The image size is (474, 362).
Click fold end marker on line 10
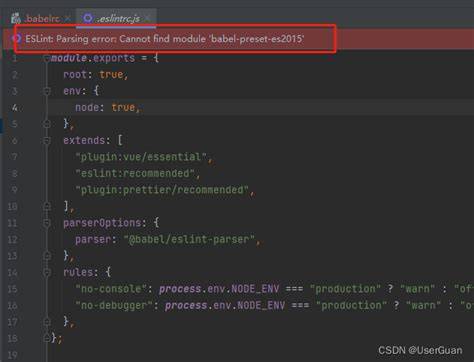tap(47, 207)
